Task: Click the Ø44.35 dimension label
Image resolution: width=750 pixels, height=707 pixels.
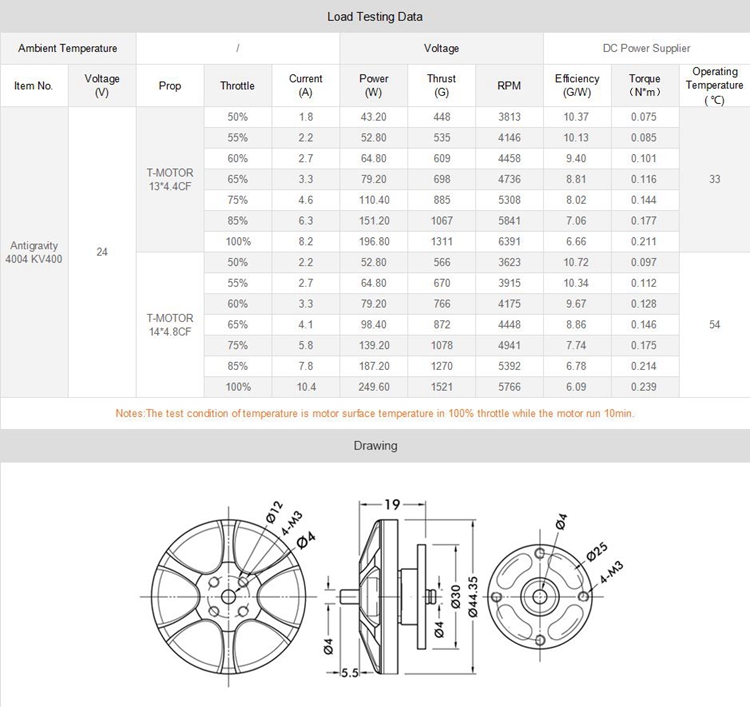Action: point(473,597)
